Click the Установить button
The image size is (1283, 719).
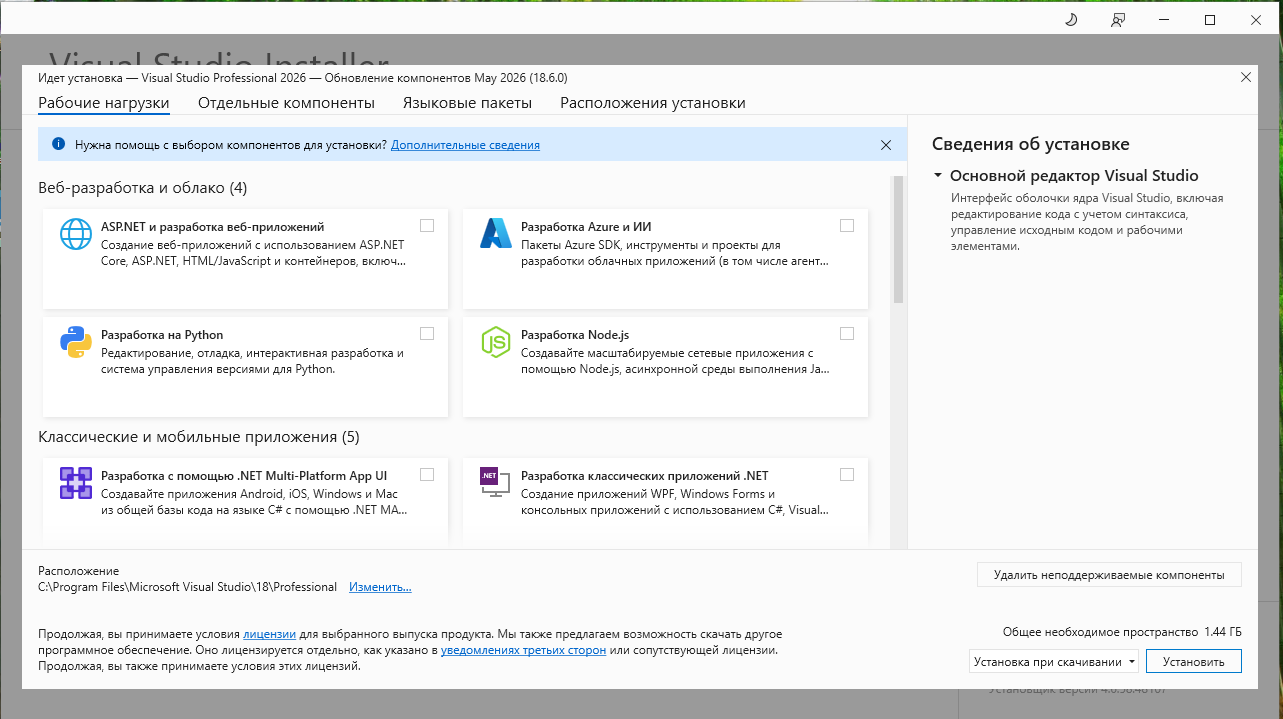click(1194, 661)
